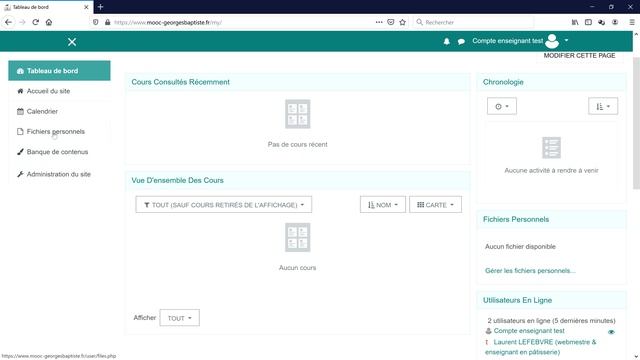Image resolution: width=640 pixels, height=360 pixels.
Task: Click the calendar icon beside Calendrier
Action: tap(20, 111)
